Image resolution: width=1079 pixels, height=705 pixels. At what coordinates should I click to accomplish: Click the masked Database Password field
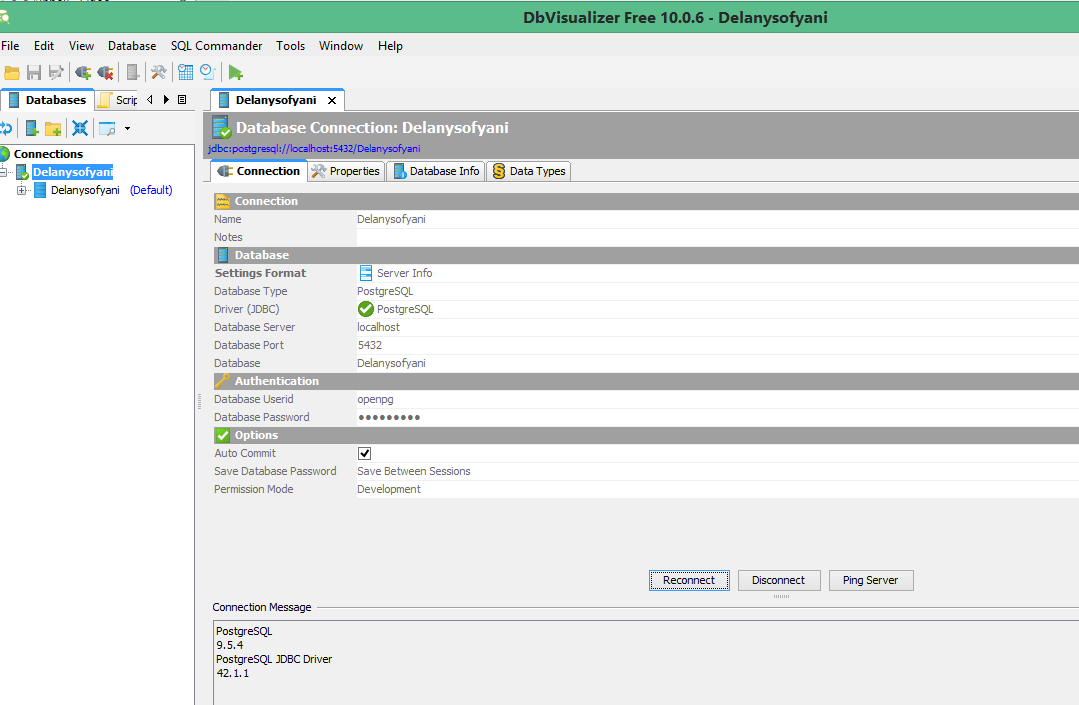717,417
